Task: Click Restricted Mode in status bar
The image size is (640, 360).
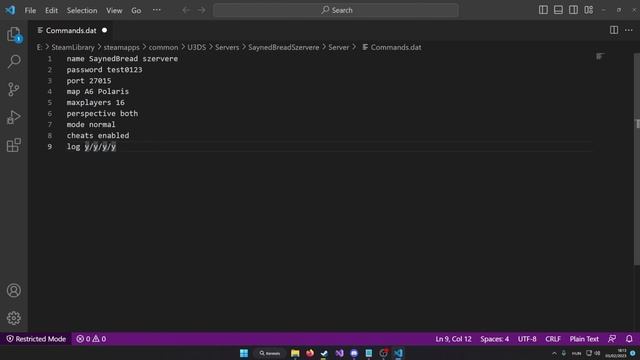Action: 36,339
